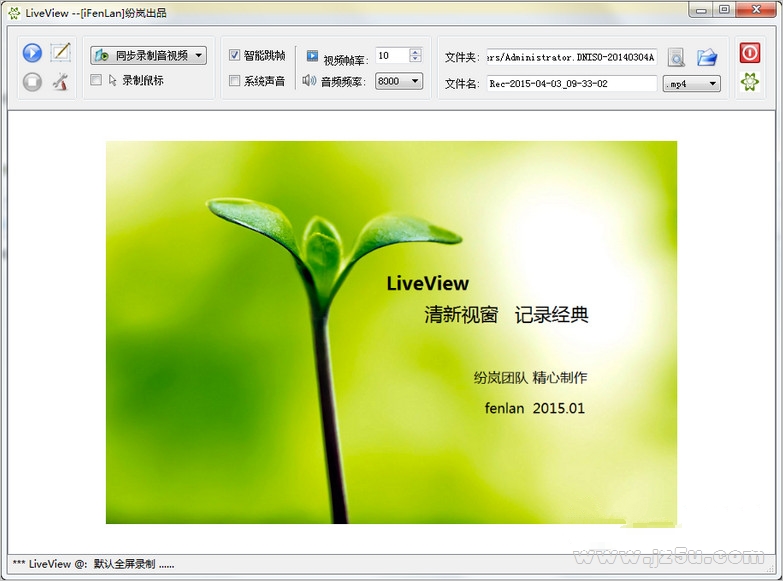Click the video frame rate film icon
783x581 pixels.
coord(312,55)
